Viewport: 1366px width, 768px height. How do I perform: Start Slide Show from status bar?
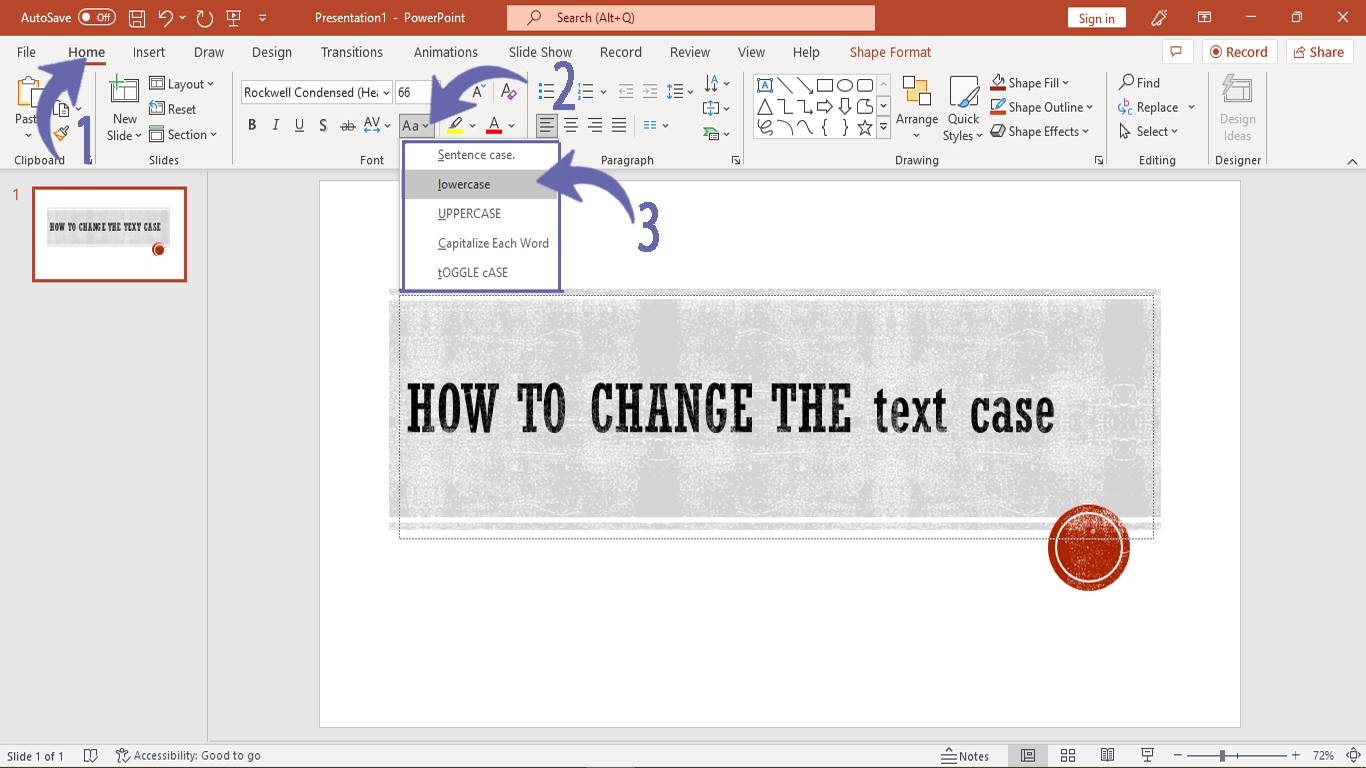pyautogui.click(x=1147, y=756)
